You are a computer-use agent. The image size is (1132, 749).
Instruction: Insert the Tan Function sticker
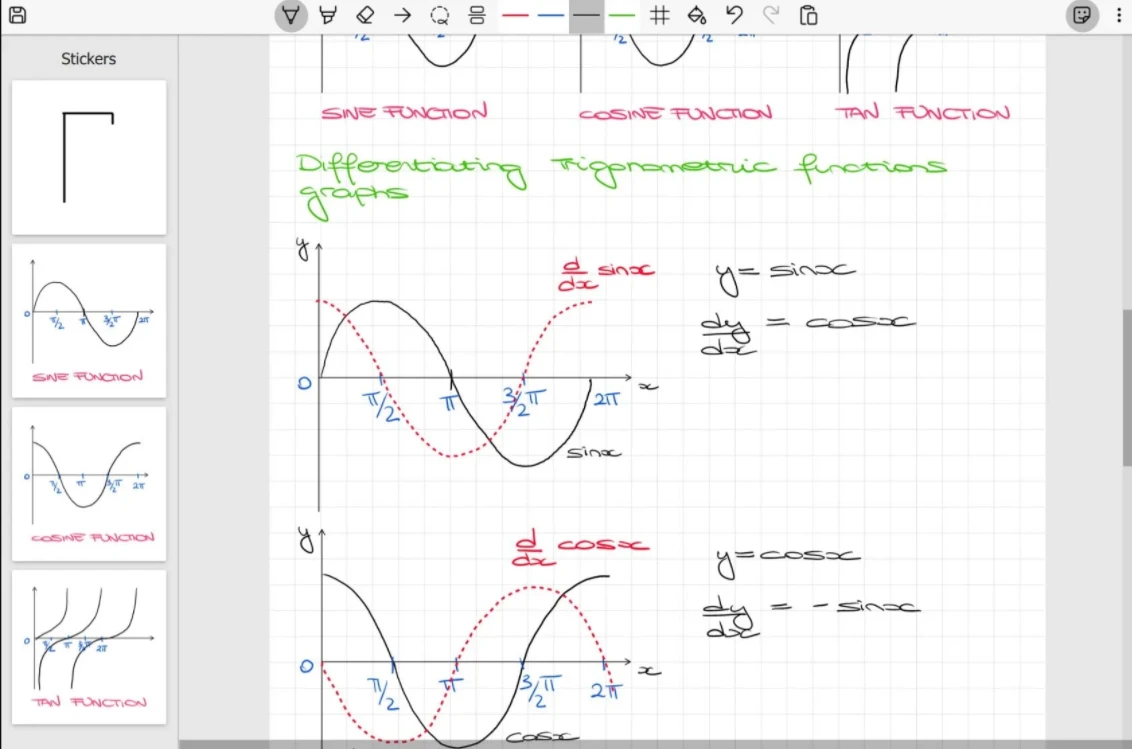89,647
